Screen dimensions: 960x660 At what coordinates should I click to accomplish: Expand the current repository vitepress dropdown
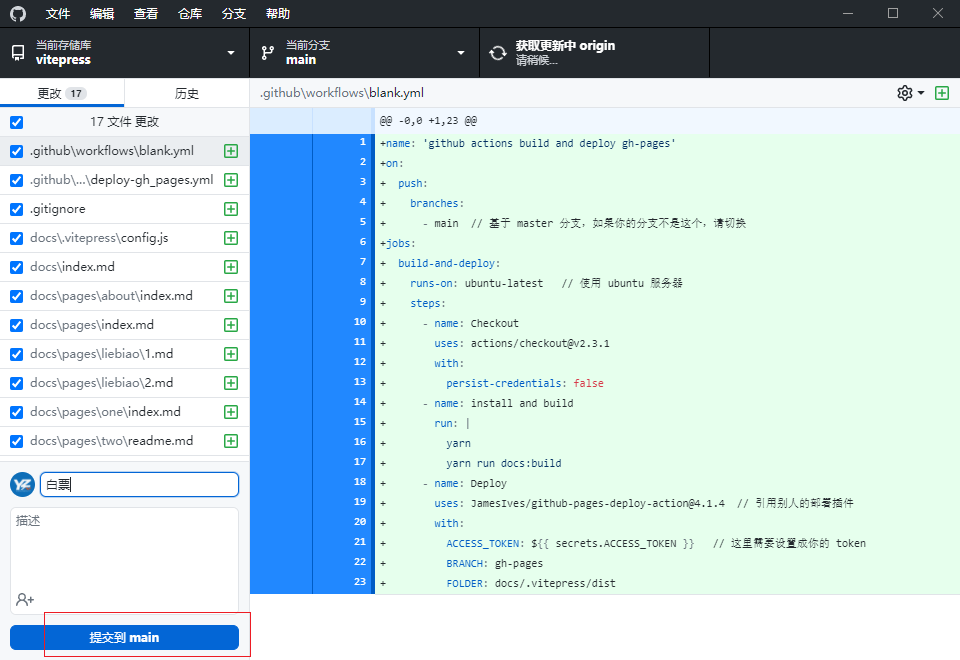(x=125, y=53)
